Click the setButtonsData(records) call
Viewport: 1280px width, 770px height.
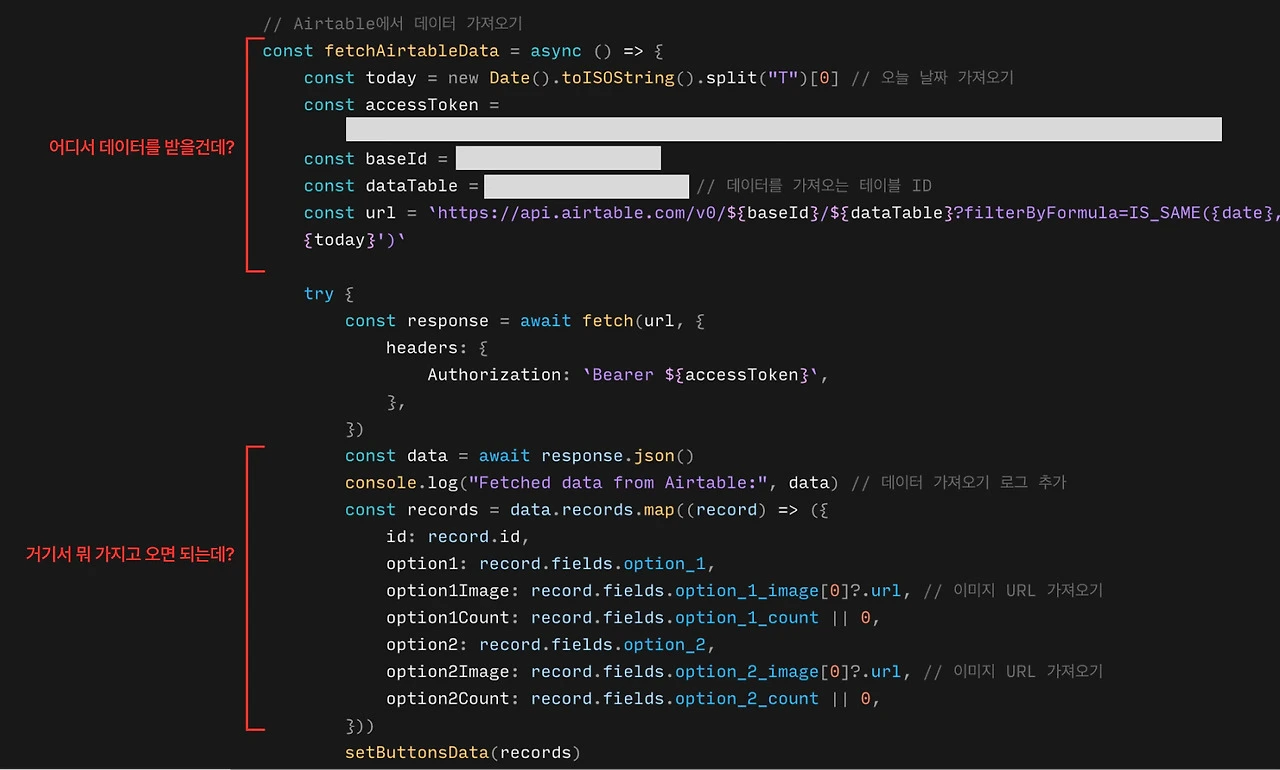point(463,753)
